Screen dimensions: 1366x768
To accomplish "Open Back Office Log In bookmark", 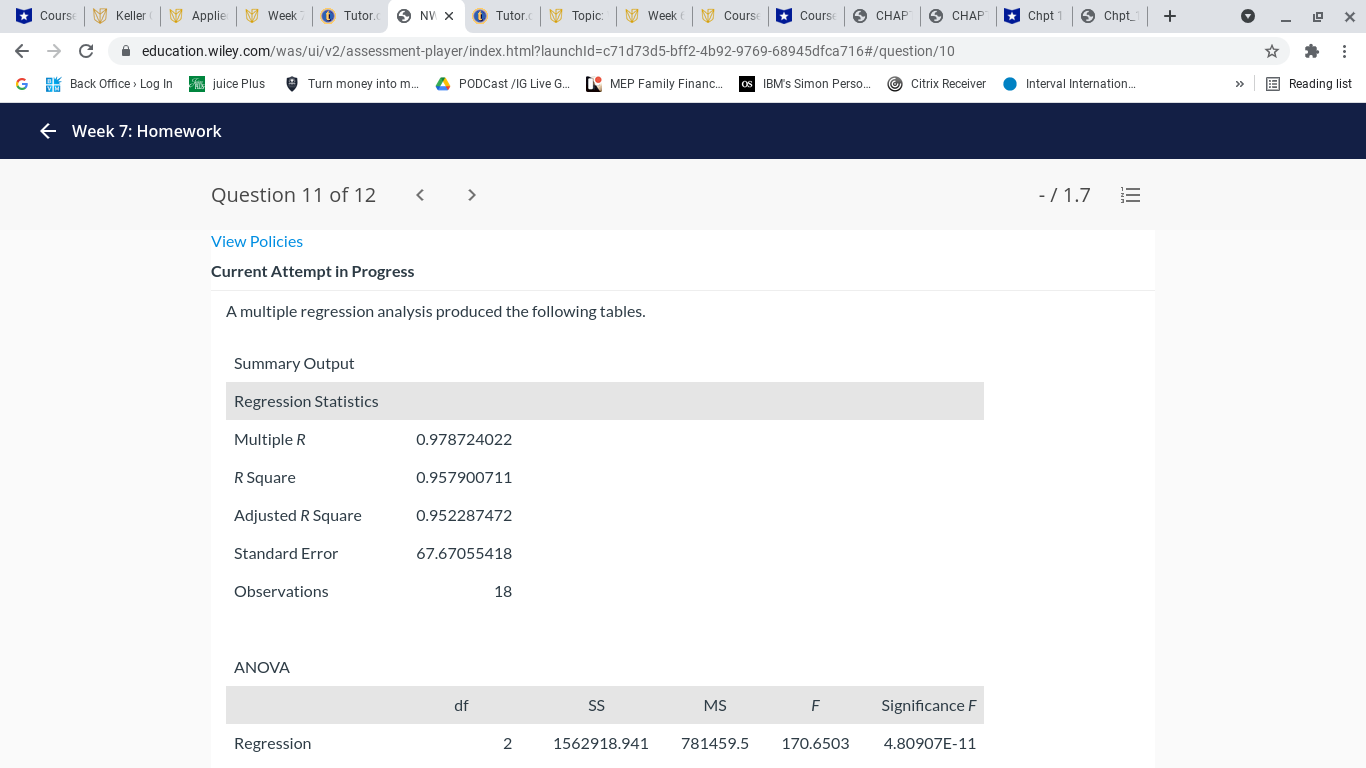I will click(x=109, y=84).
